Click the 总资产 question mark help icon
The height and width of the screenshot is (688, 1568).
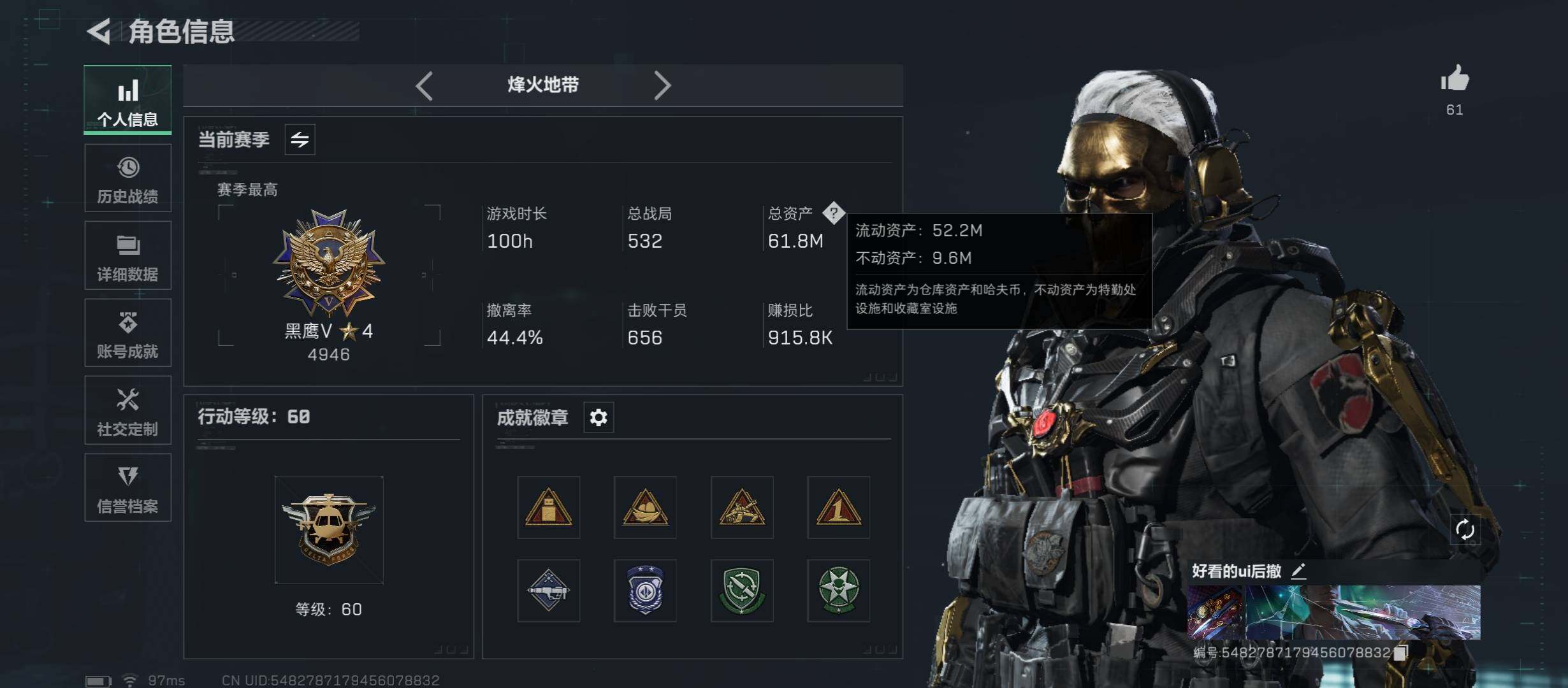tap(833, 213)
